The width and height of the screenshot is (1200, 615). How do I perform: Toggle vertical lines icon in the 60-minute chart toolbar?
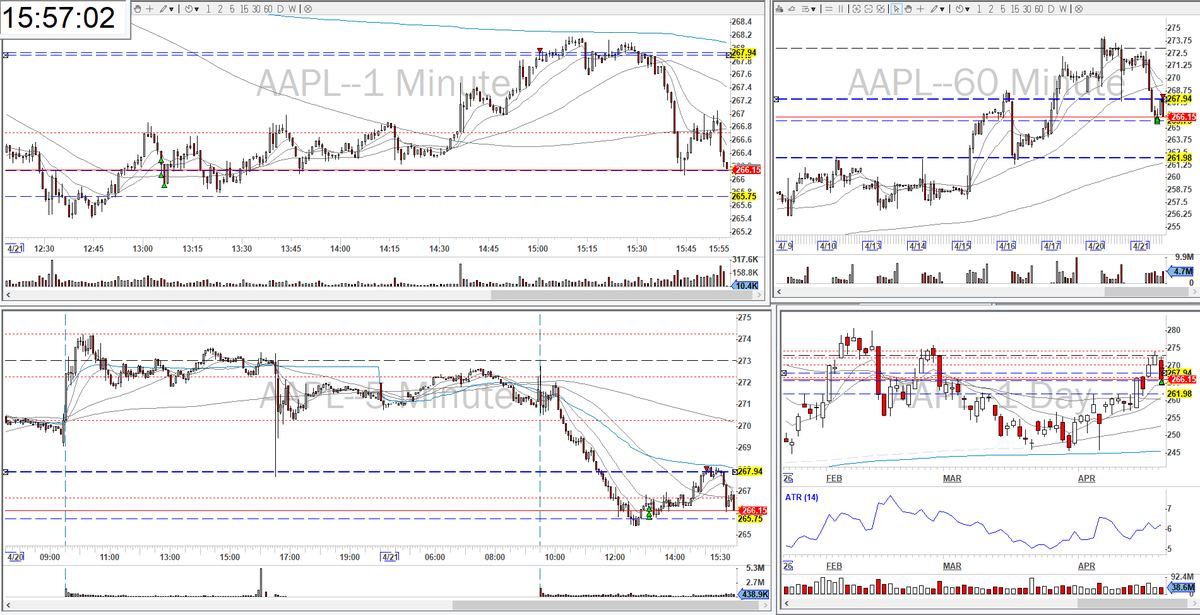pyautogui.click(x=841, y=9)
